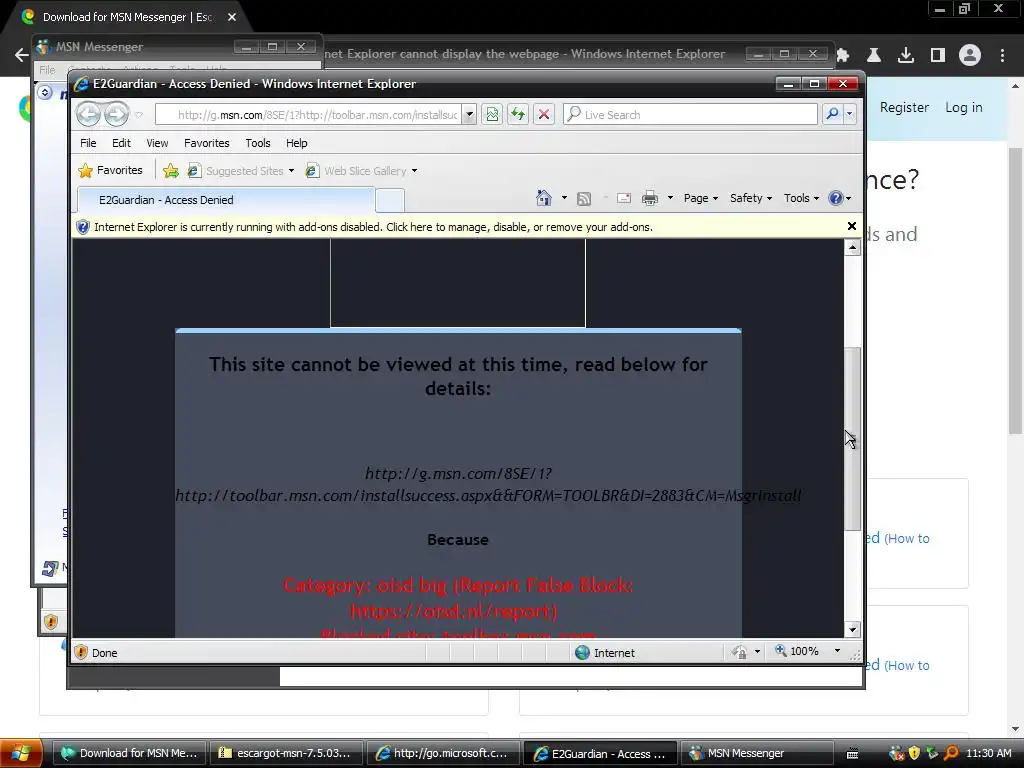
Task: Click inside the IE address bar
Action: (x=310, y=114)
